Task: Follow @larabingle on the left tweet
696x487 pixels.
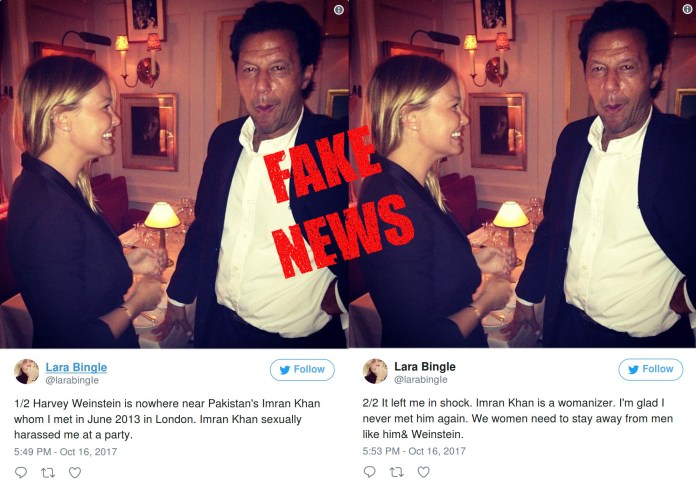Action: [x=302, y=369]
